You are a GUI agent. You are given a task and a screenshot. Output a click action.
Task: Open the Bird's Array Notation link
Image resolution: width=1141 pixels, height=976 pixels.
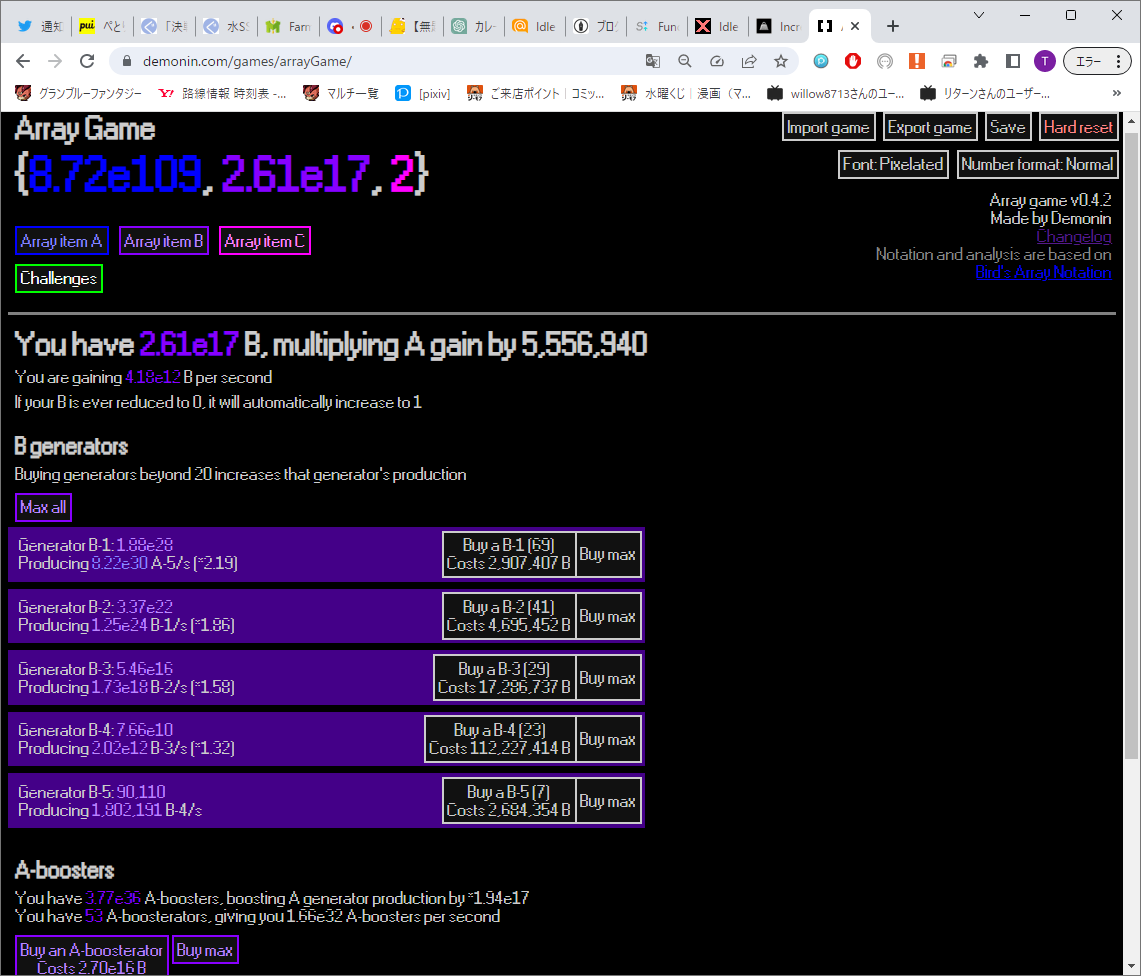coord(1043,272)
